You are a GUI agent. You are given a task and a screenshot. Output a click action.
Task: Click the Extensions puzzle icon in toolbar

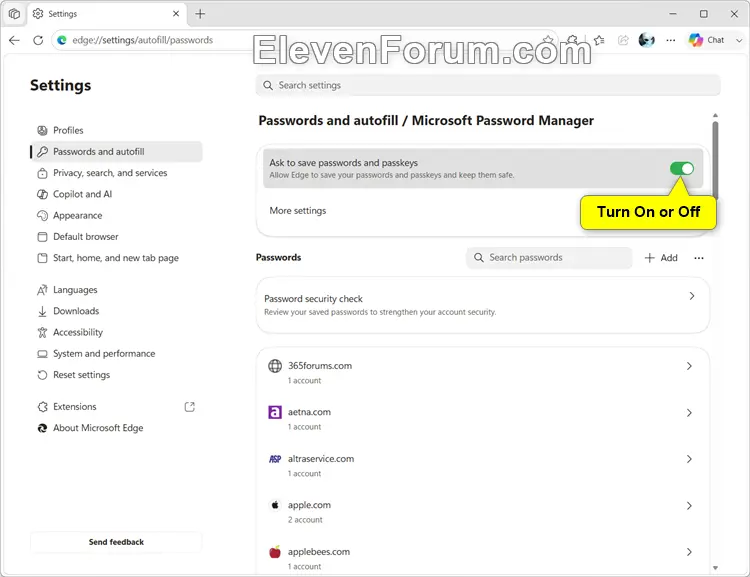tap(572, 40)
